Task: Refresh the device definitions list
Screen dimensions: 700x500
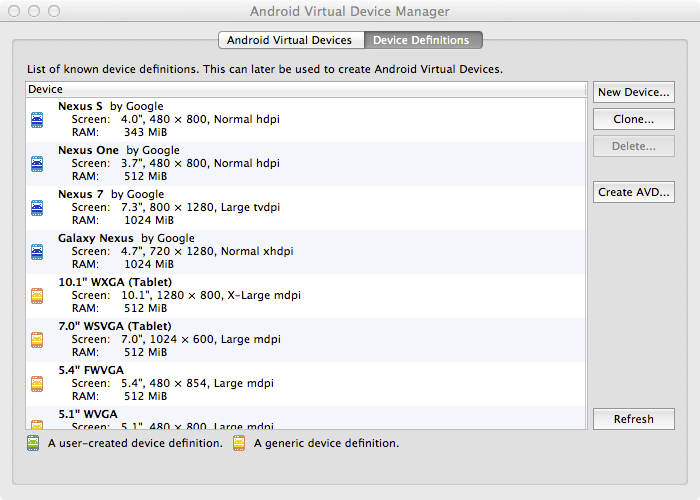Action: click(633, 419)
